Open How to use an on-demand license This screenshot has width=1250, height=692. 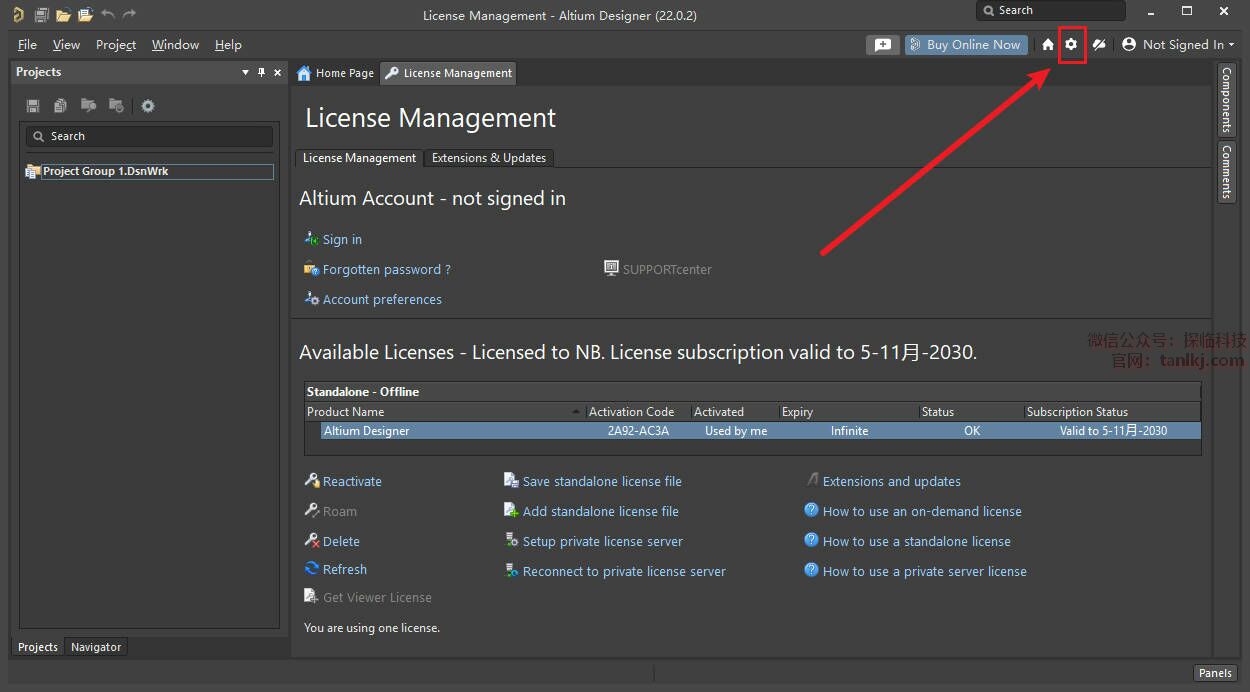pyautogui.click(x=922, y=511)
